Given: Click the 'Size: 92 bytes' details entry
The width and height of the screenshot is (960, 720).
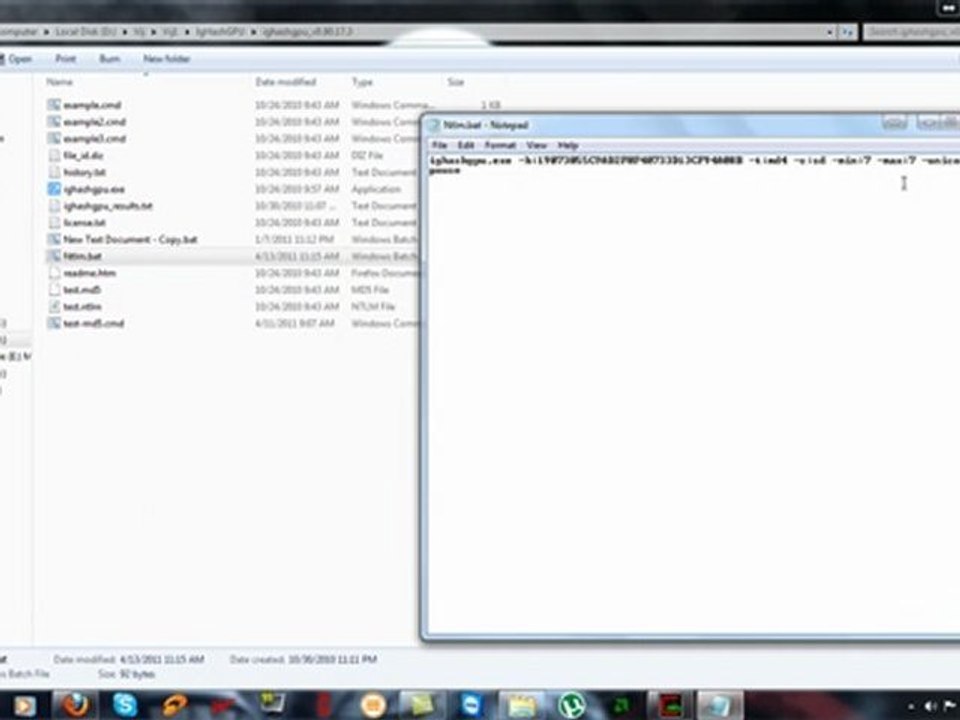Looking at the screenshot, I should pyautogui.click(x=126, y=674).
